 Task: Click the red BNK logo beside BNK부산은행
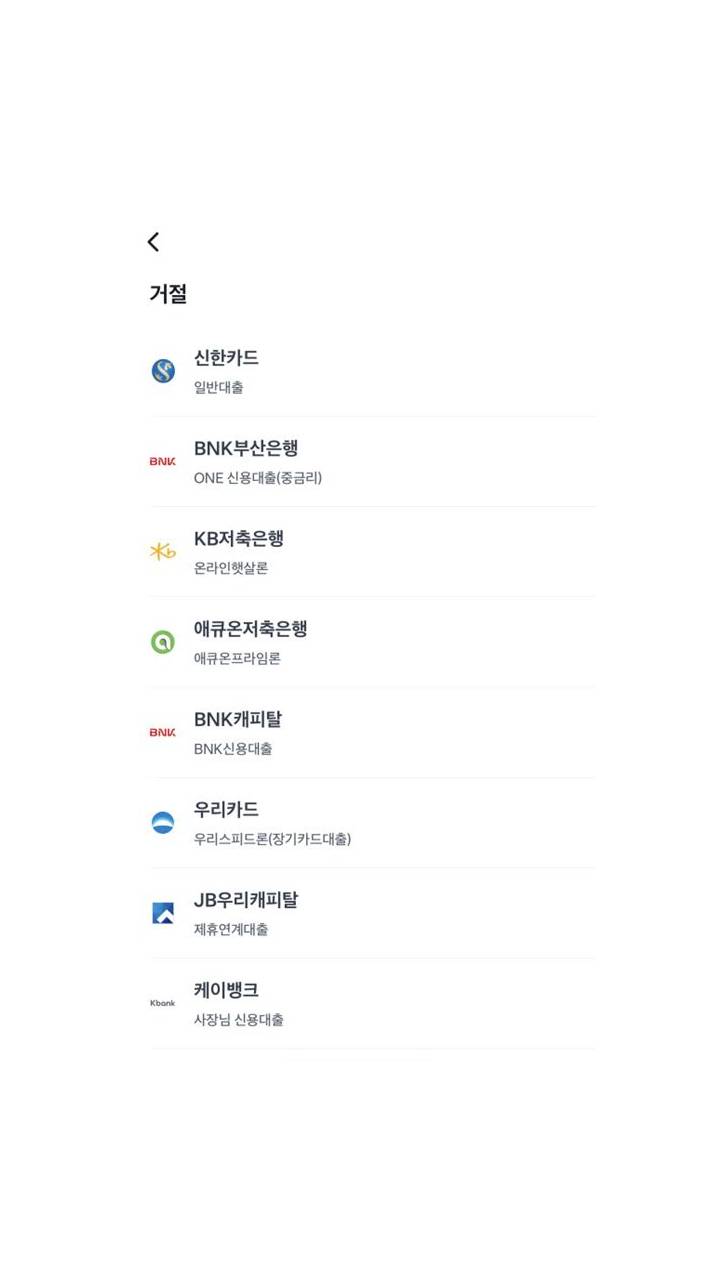[163, 461]
